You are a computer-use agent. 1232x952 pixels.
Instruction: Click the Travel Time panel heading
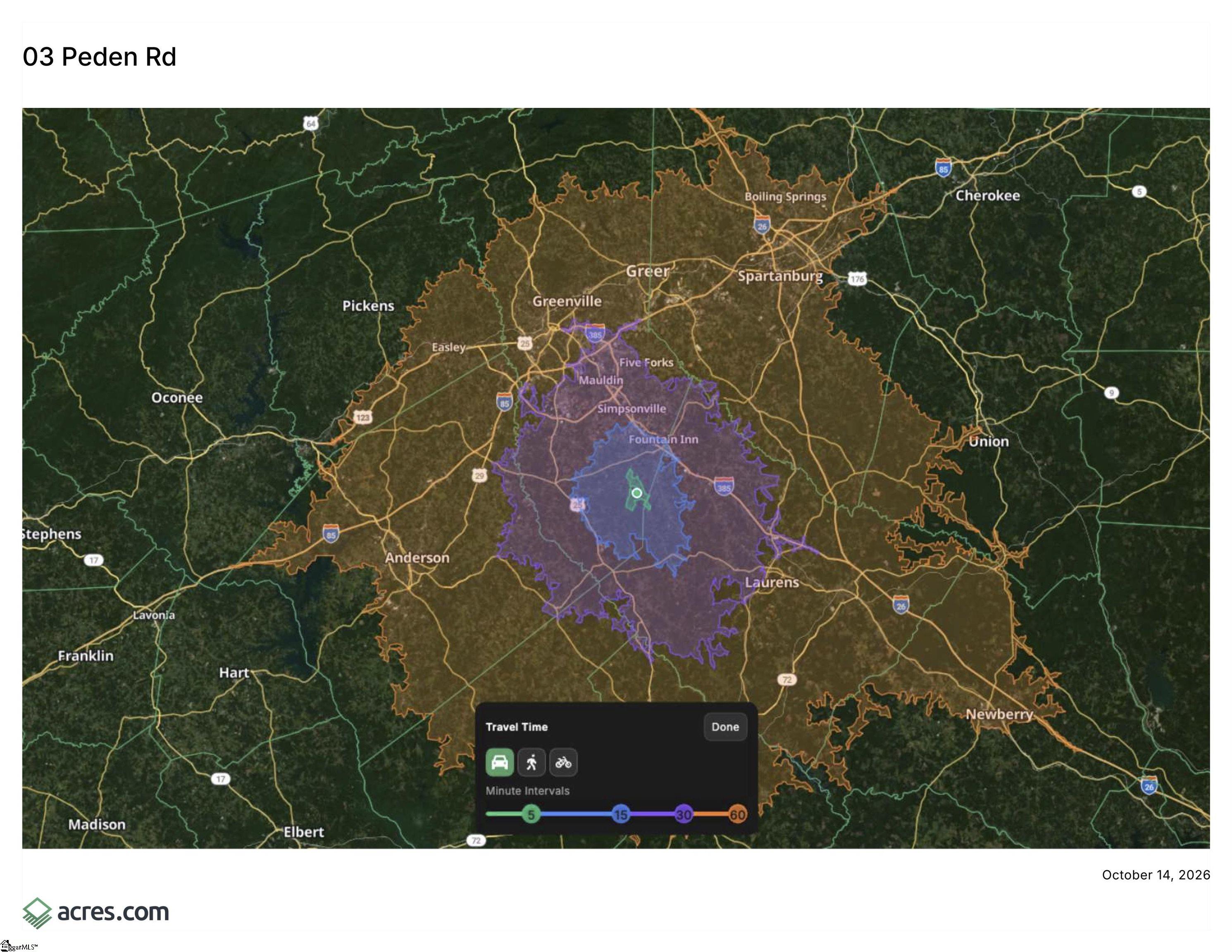517,727
